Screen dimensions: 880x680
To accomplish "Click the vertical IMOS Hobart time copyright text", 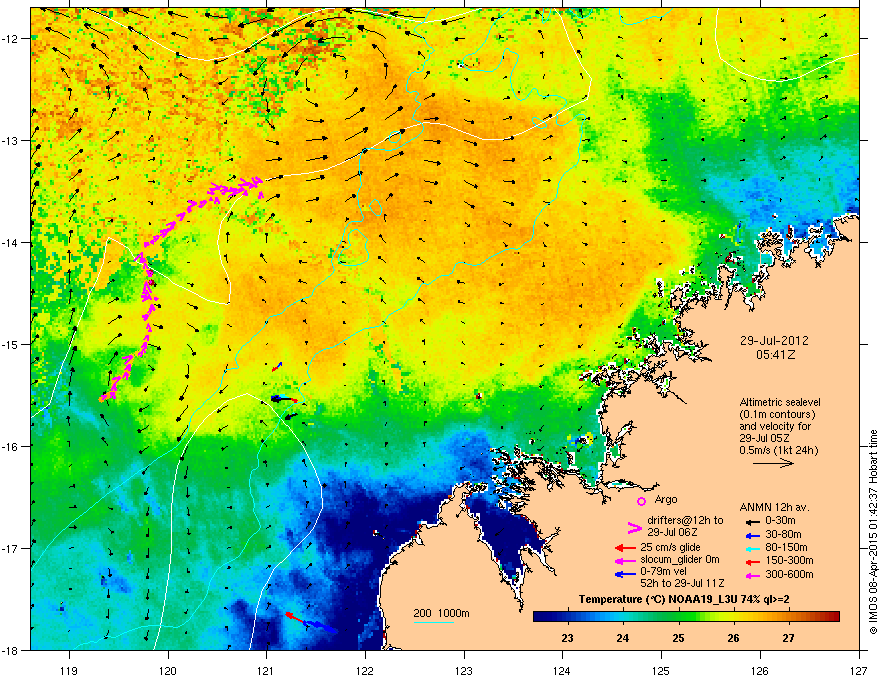I will (x=873, y=532).
